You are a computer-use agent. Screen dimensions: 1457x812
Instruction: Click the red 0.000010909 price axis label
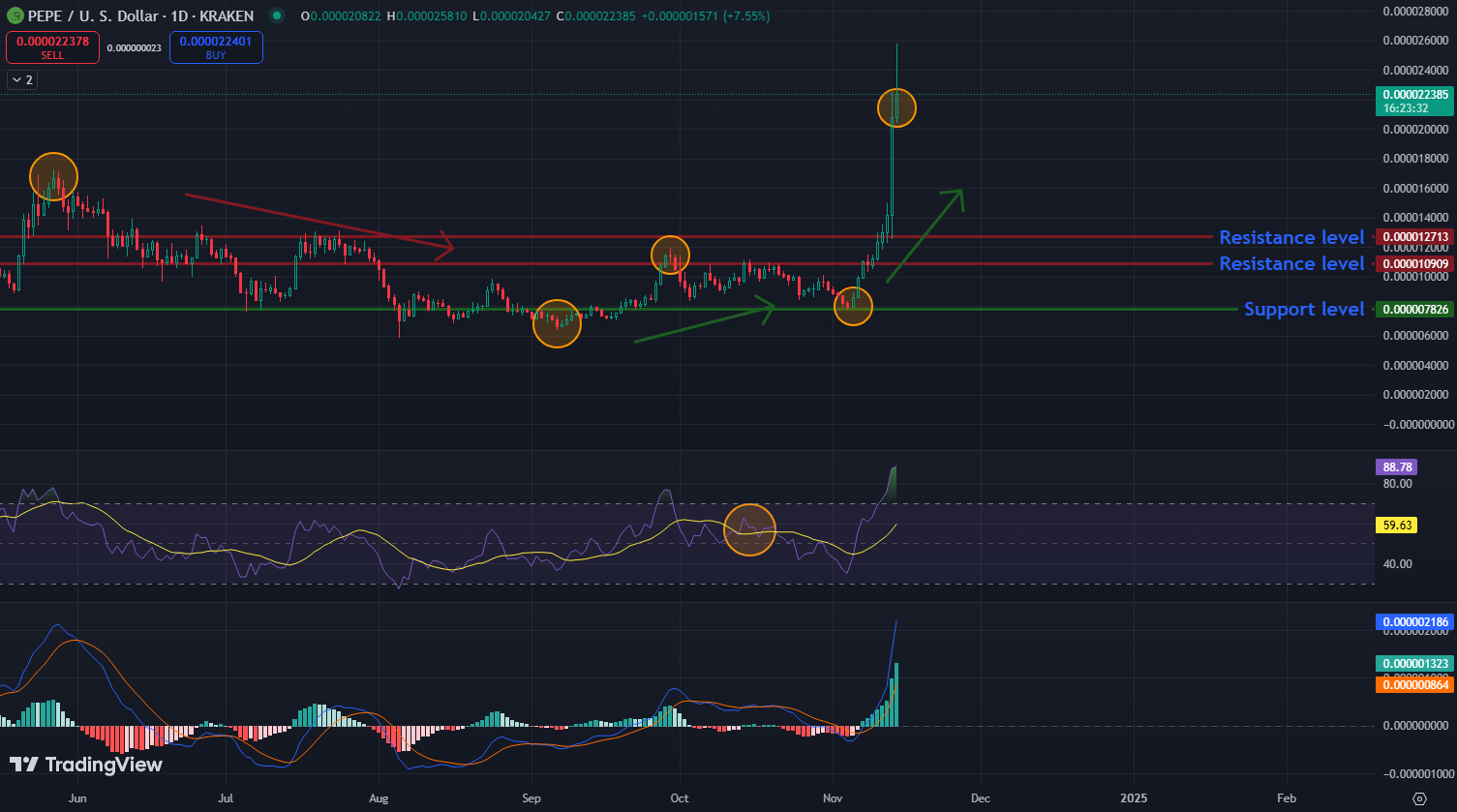coord(1415,263)
